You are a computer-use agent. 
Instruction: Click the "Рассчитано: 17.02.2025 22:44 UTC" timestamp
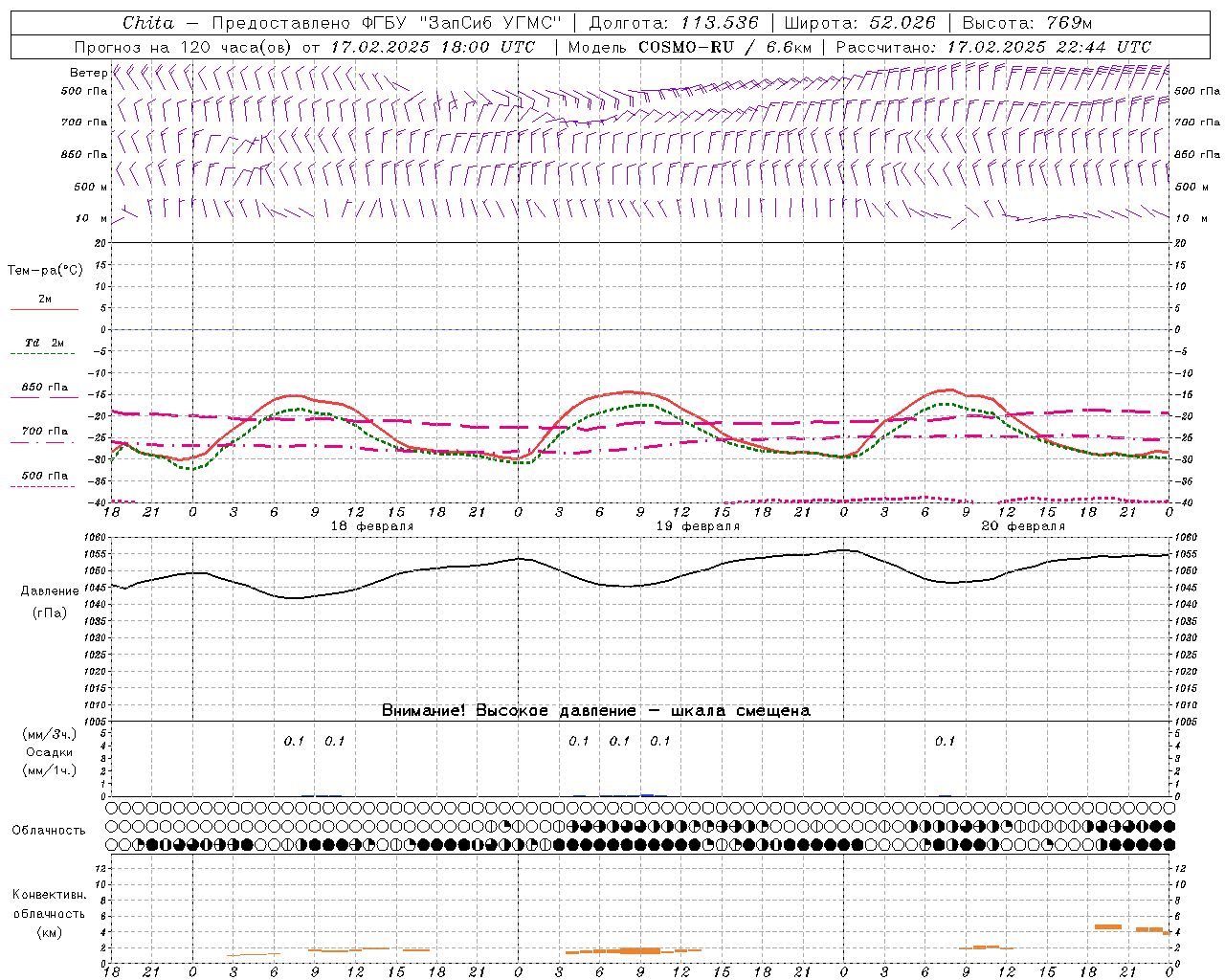point(993,47)
